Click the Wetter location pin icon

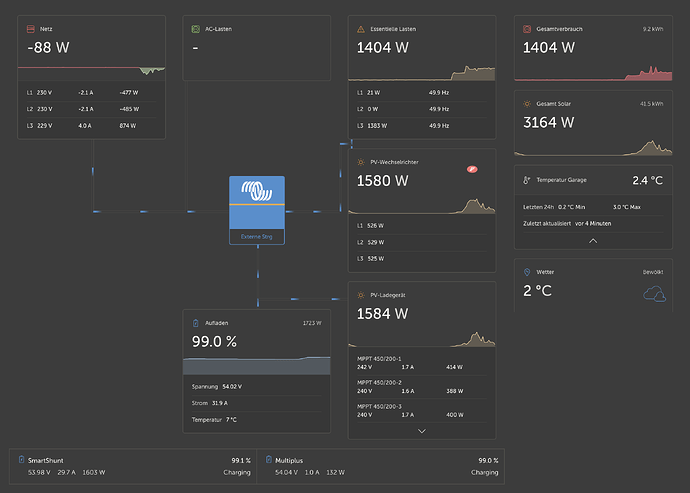coord(527,272)
